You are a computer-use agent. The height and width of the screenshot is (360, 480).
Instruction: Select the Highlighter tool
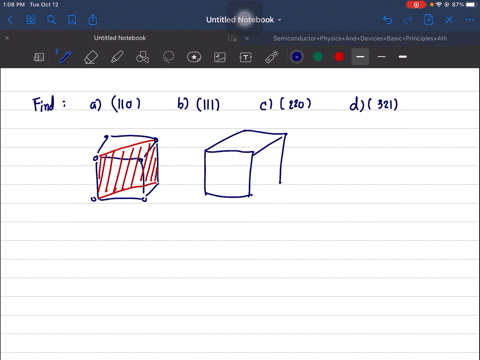117,57
